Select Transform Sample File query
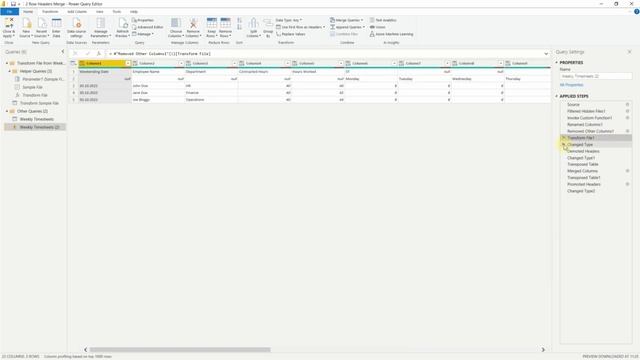Screen dimensions: 640x360 point(39,103)
